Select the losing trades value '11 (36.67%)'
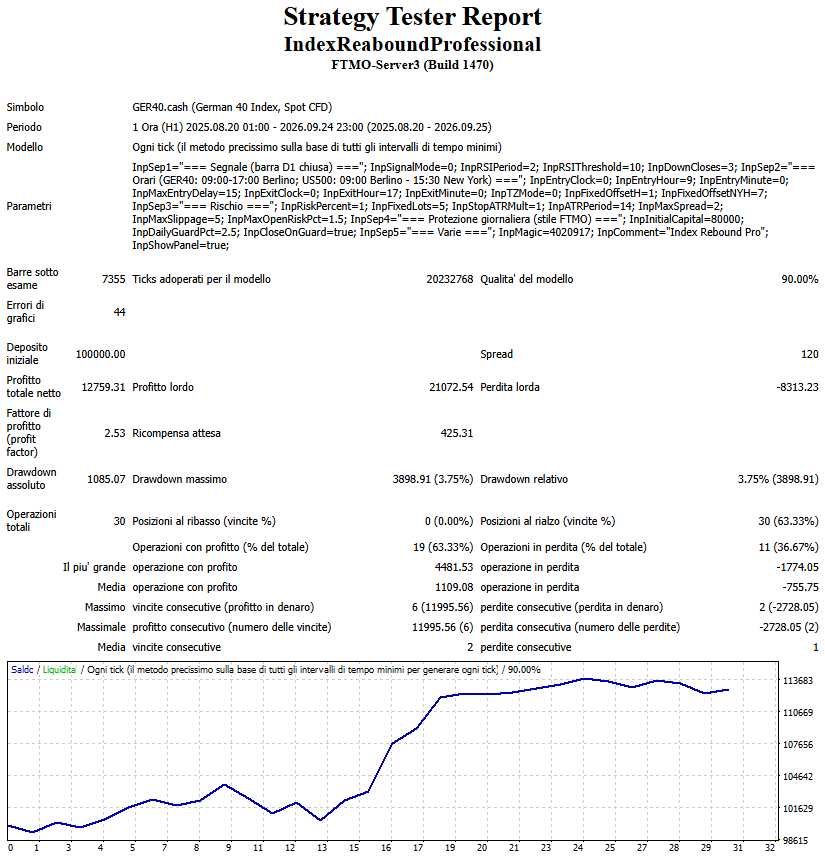The image size is (825, 859). [x=788, y=547]
